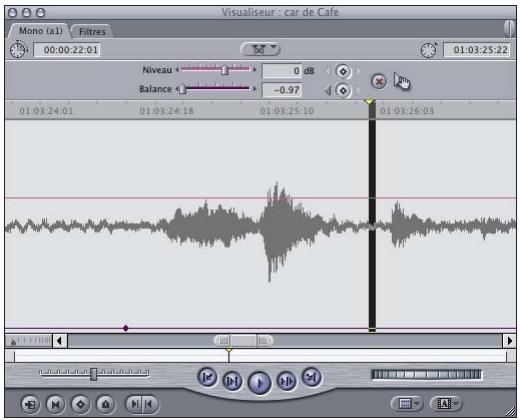520x420 pixels.
Task: Switch to the Mono (a1) tab
Action: pyautogui.click(x=40, y=31)
